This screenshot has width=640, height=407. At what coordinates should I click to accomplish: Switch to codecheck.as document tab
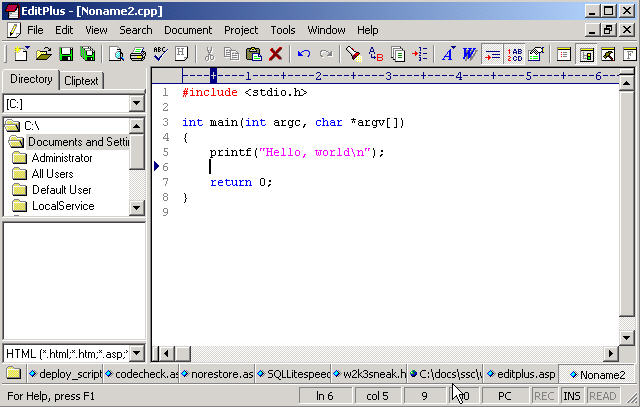pos(142,374)
